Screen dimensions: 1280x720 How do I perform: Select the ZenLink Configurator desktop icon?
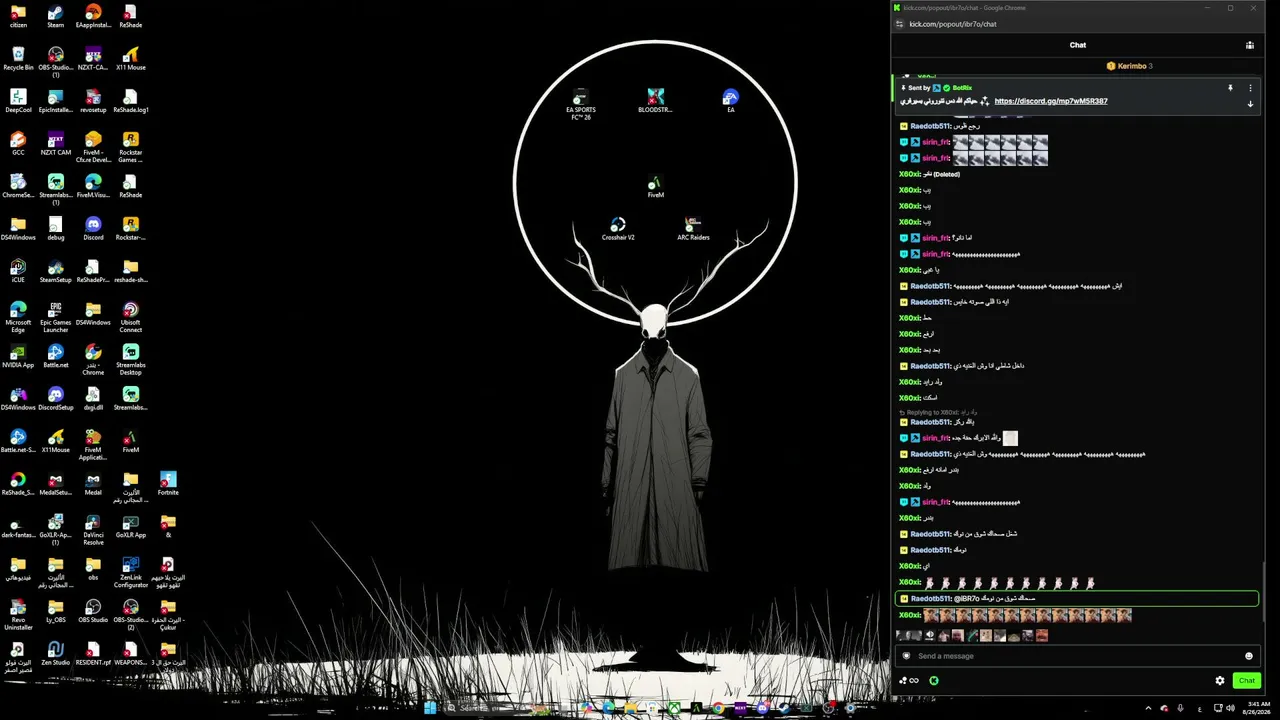(130, 572)
